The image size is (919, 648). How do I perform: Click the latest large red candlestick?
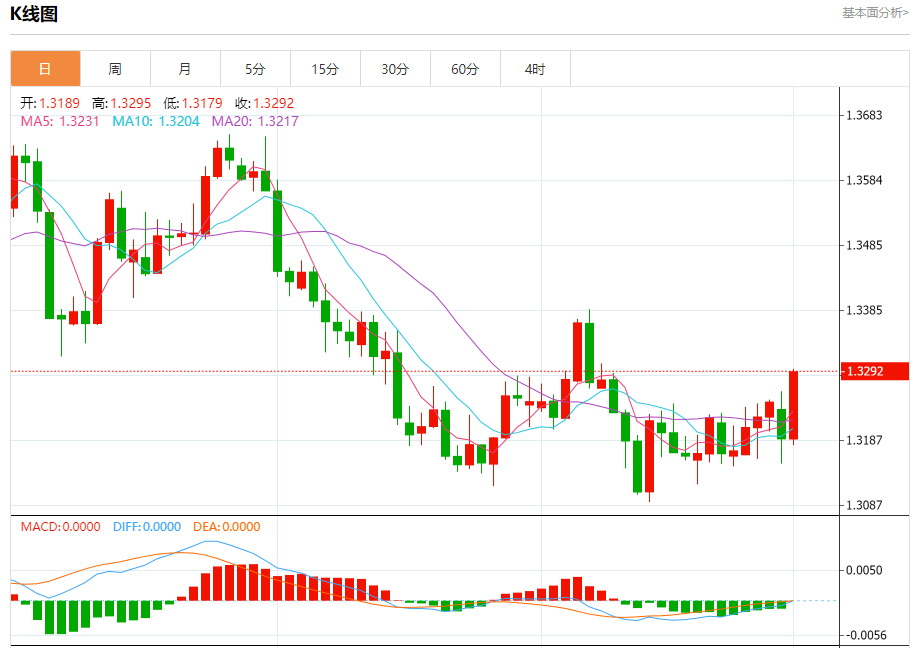[794, 405]
